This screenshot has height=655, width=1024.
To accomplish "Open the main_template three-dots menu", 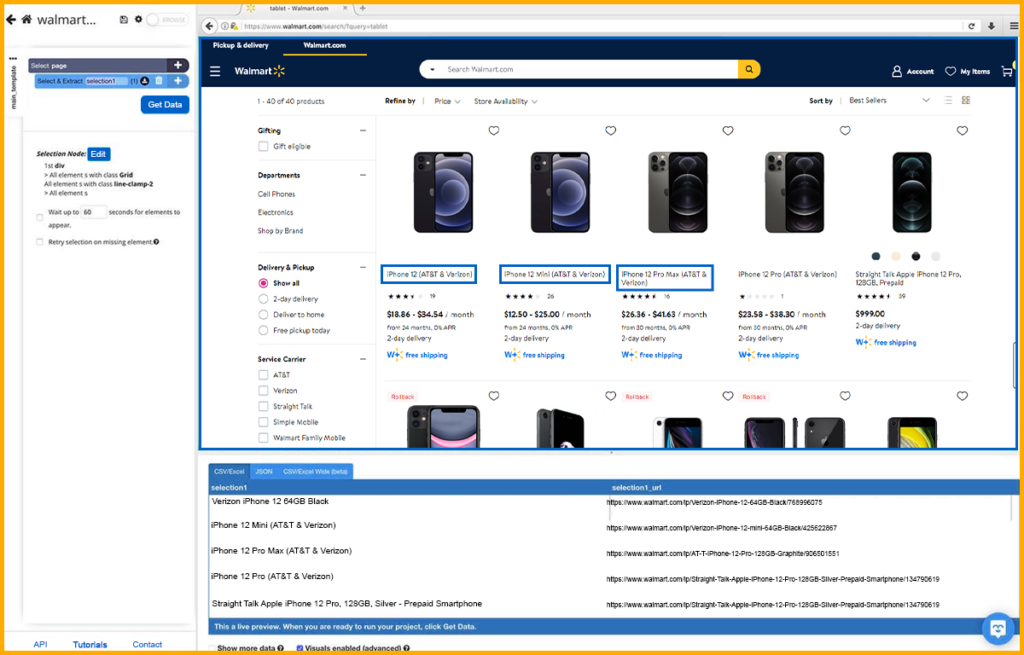I will (12, 59).
